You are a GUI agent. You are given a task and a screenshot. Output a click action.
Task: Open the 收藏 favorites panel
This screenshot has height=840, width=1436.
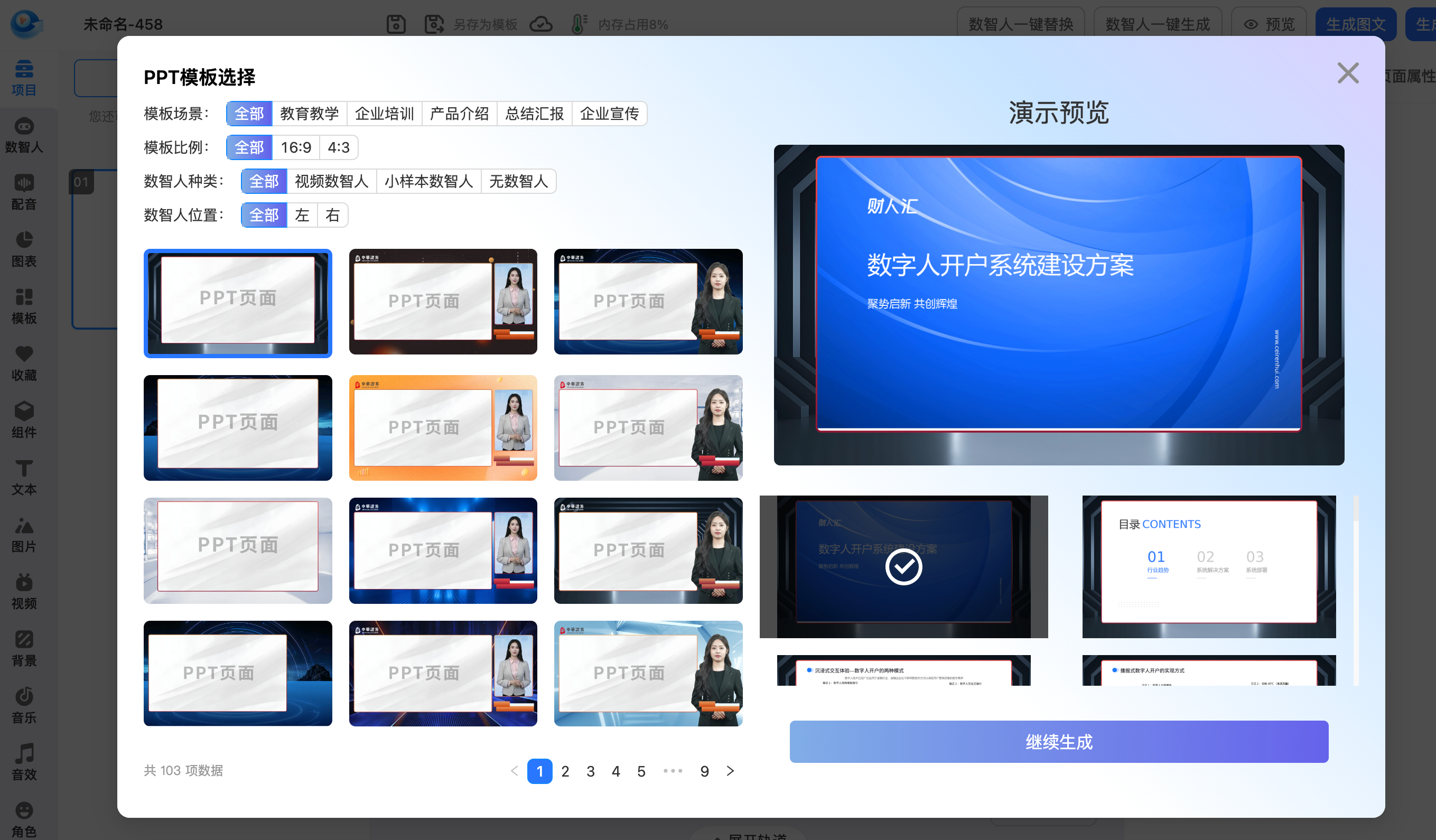tap(24, 363)
